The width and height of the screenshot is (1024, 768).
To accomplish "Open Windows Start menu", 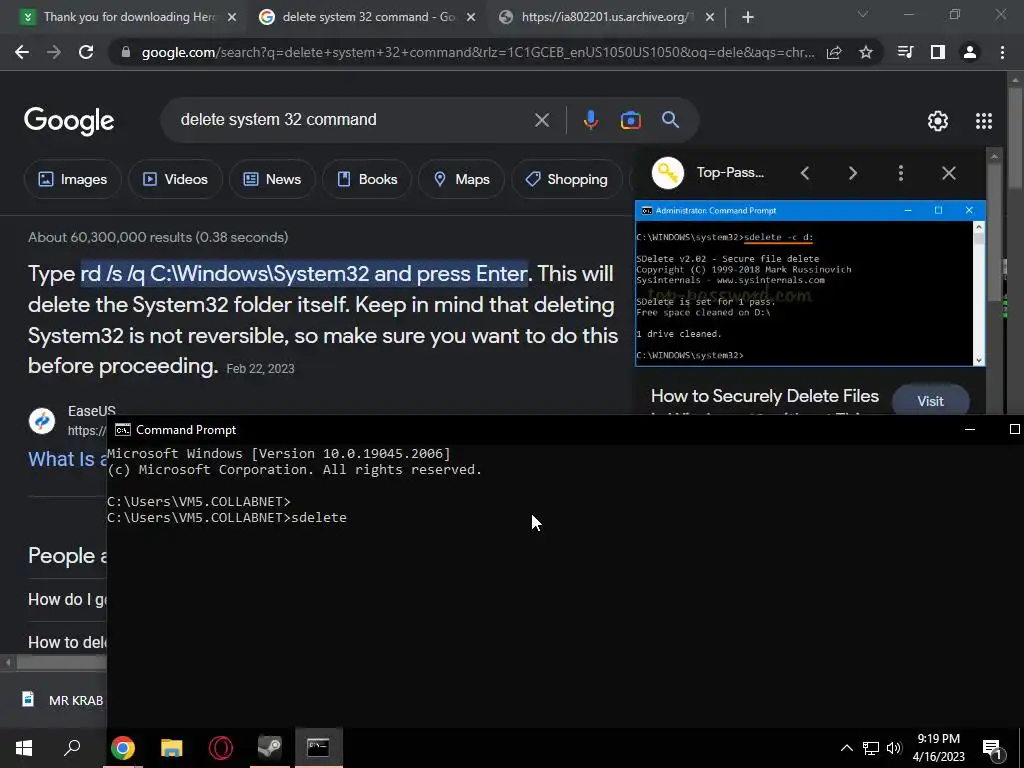I will coord(24,748).
